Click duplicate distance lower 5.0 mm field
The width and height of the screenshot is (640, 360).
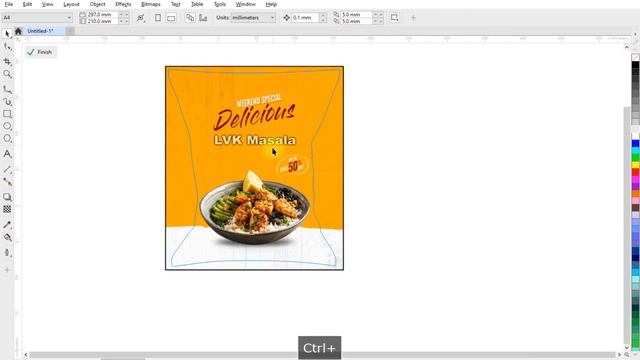(x=356, y=21)
